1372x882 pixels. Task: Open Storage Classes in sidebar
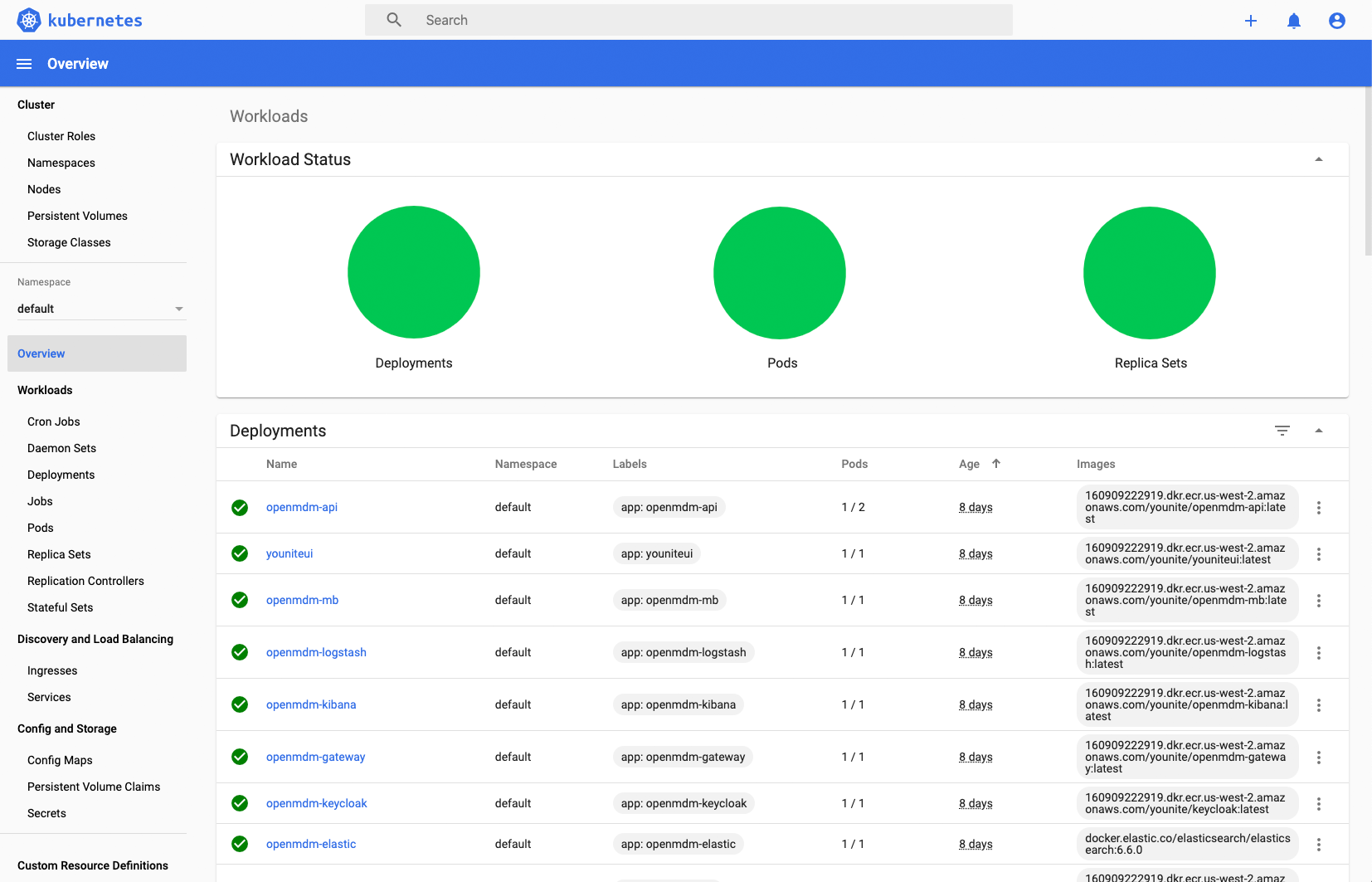point(69,242)
